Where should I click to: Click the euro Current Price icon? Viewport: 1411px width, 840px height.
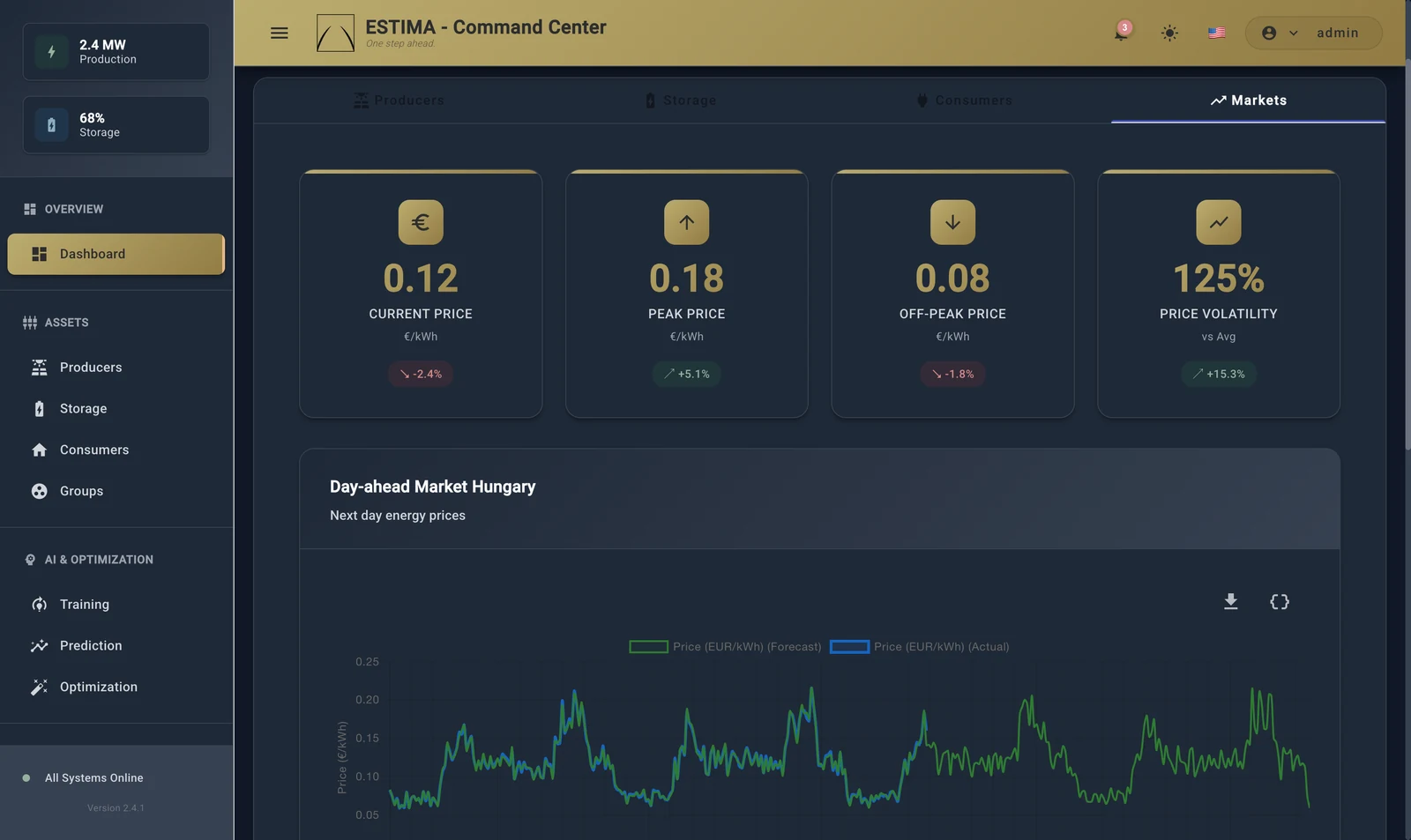coord(421,222)
